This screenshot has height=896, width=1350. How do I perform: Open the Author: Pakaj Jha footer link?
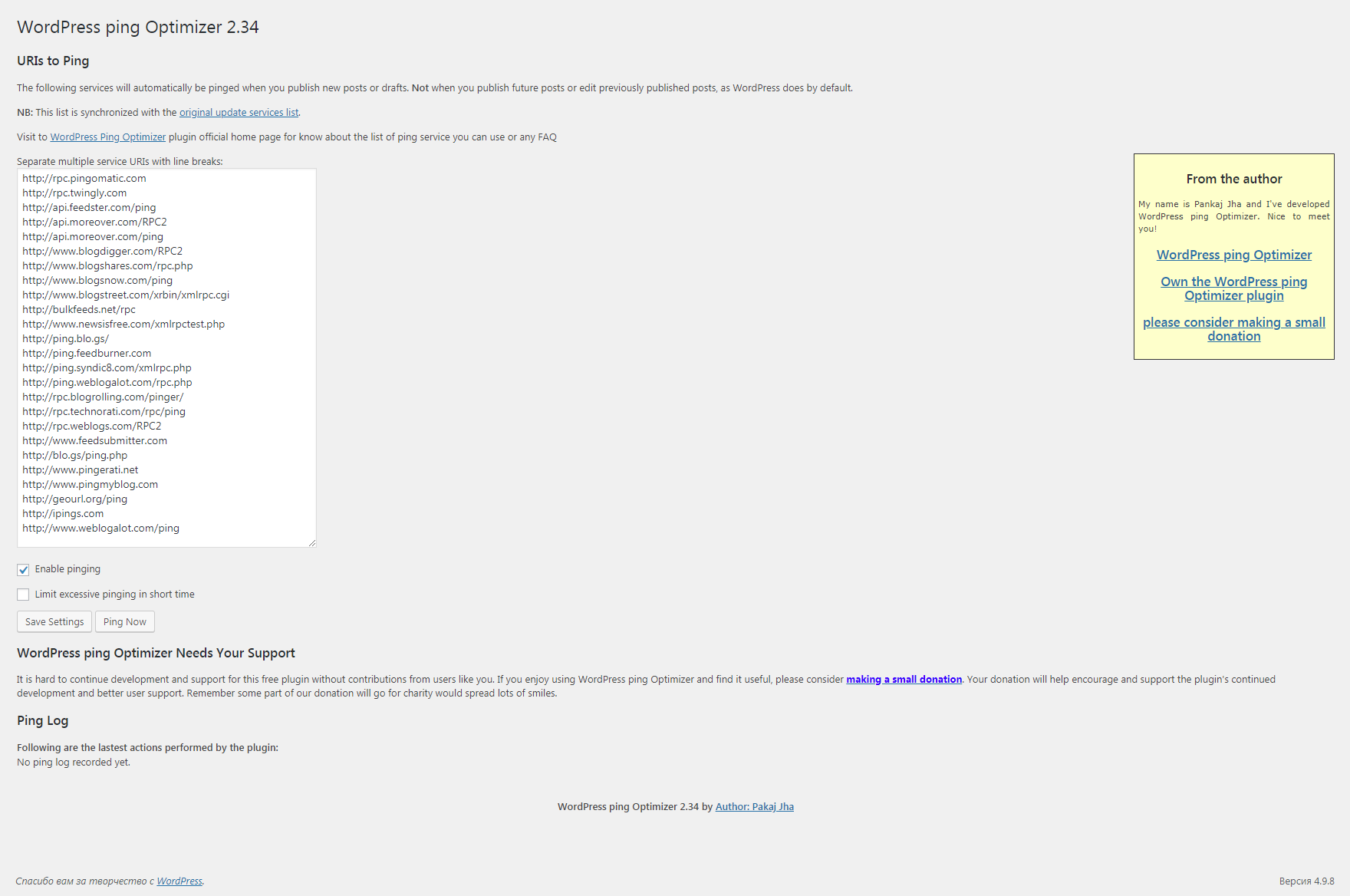pyautogui.click(x=755, y=806)
